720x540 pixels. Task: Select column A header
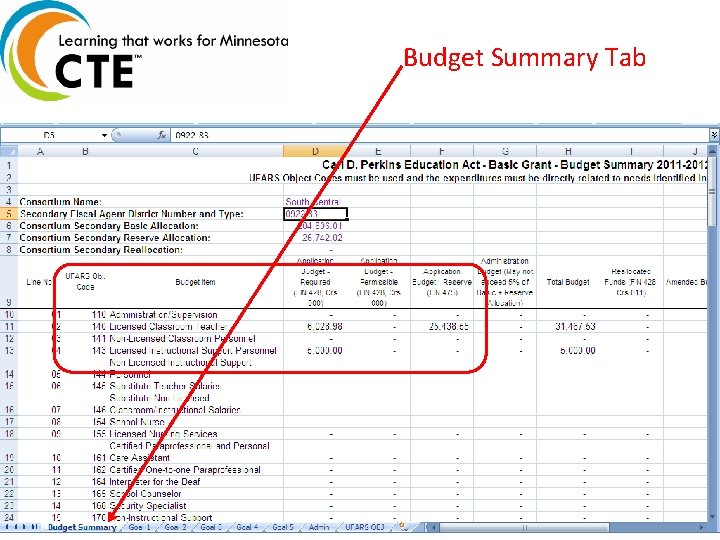[x=40, y=151]
